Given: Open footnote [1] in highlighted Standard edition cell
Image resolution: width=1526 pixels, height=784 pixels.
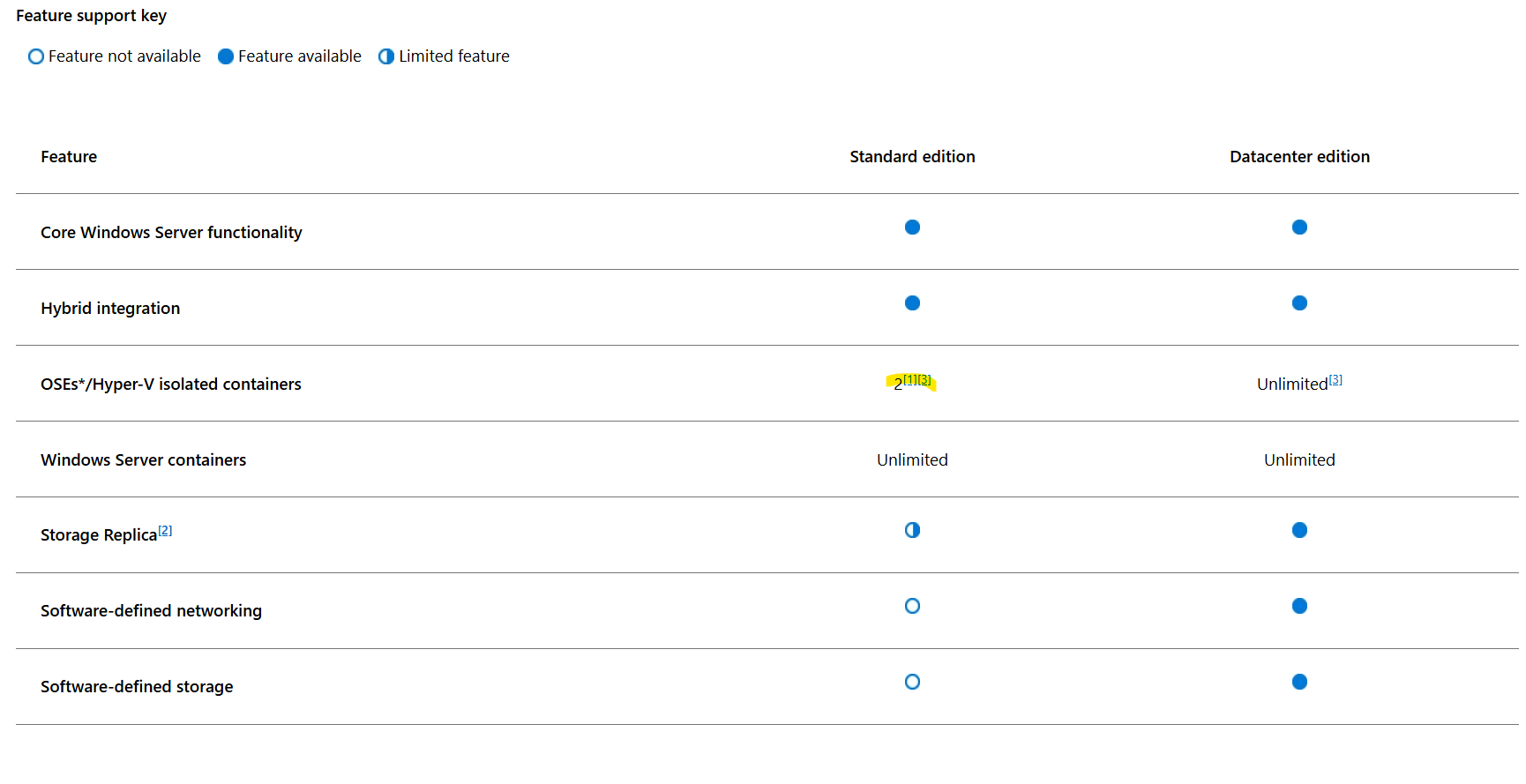Looking at the screenshot, I should [x=909, y=380].
